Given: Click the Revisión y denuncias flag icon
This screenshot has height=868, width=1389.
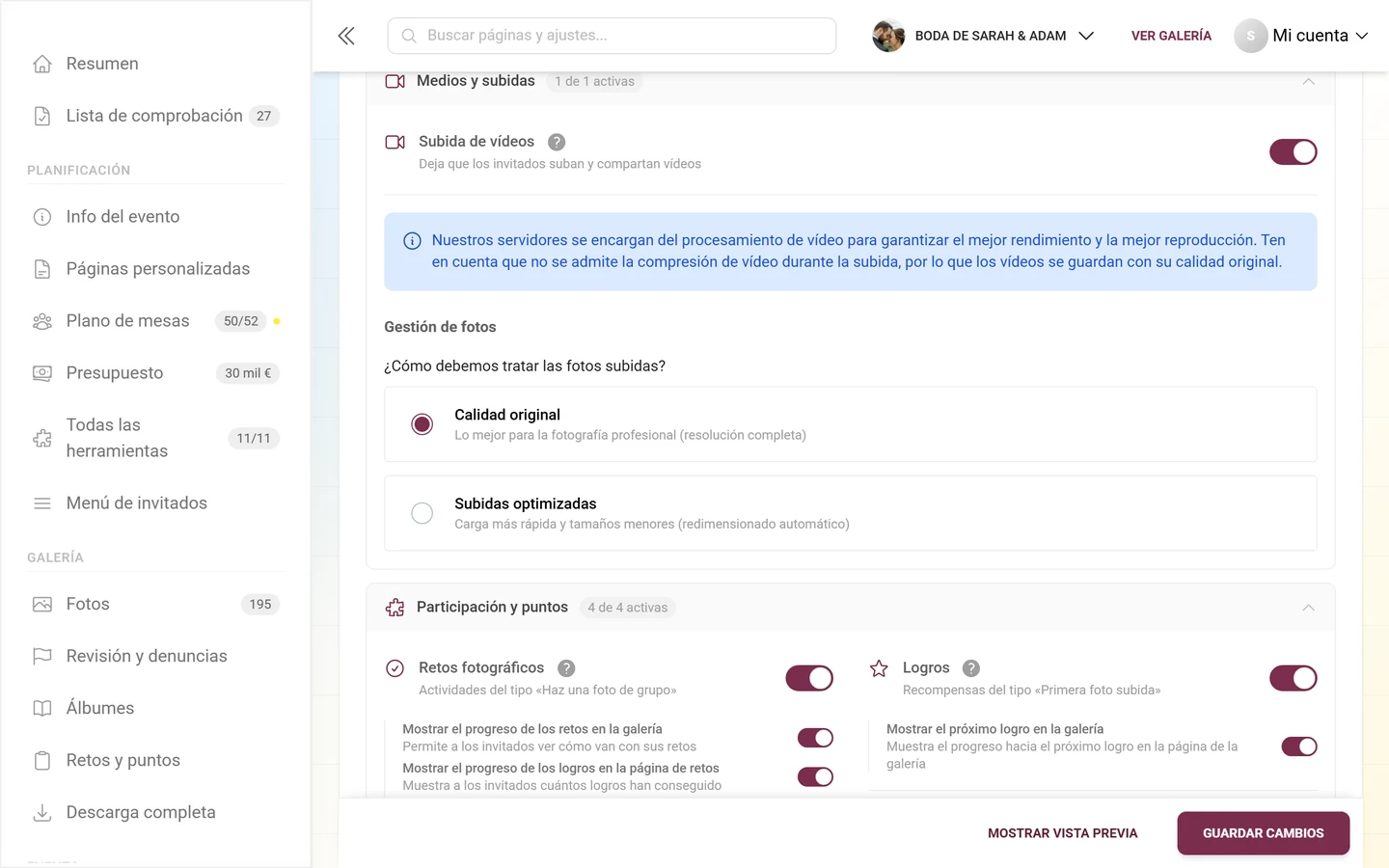Looking at the screenshot, I should point(42,657).
